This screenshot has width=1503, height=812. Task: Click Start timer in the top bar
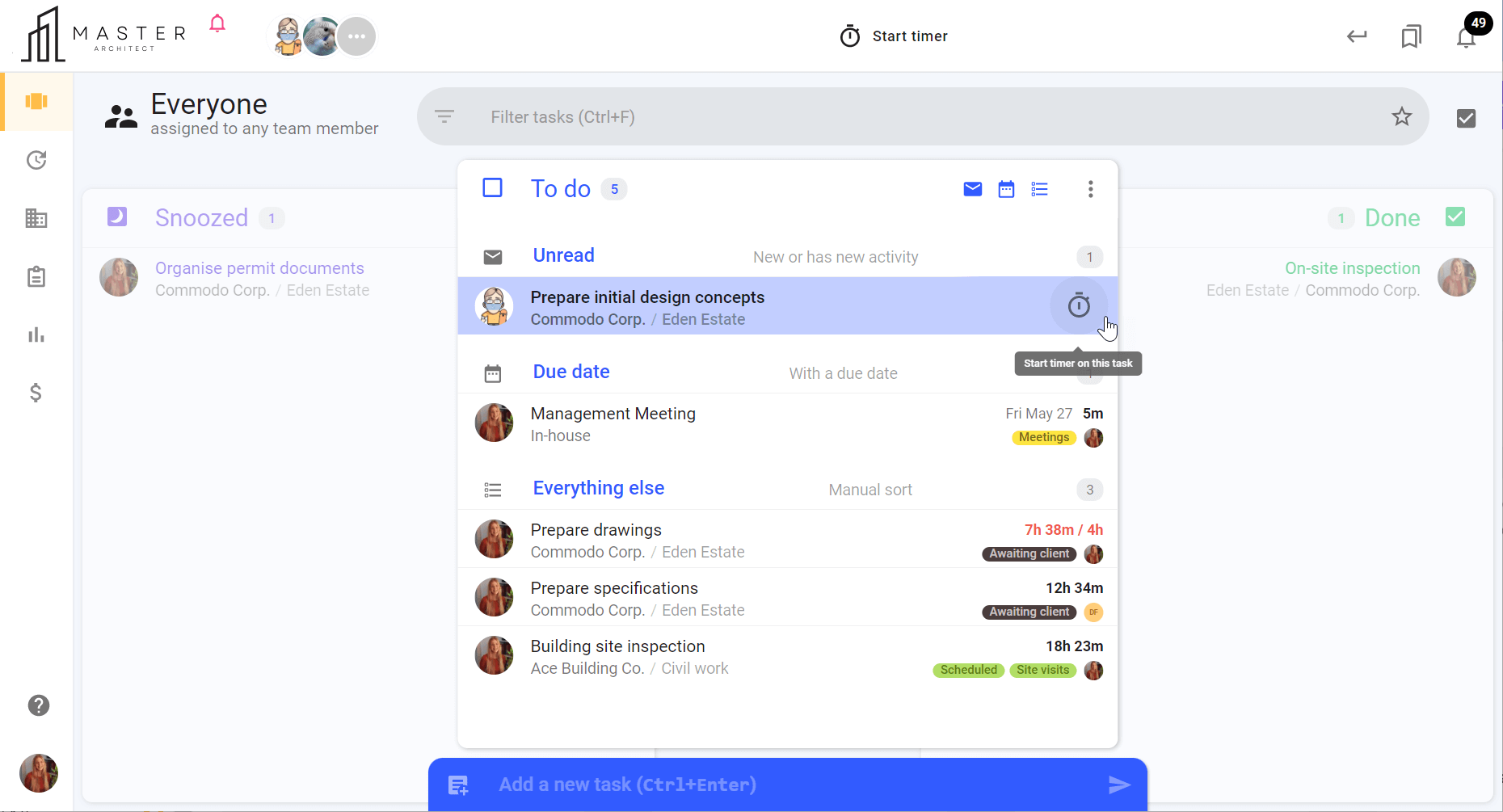point(894,36)
